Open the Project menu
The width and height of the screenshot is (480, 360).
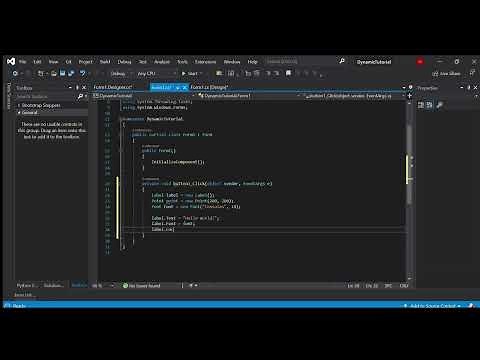coord(85,62)
